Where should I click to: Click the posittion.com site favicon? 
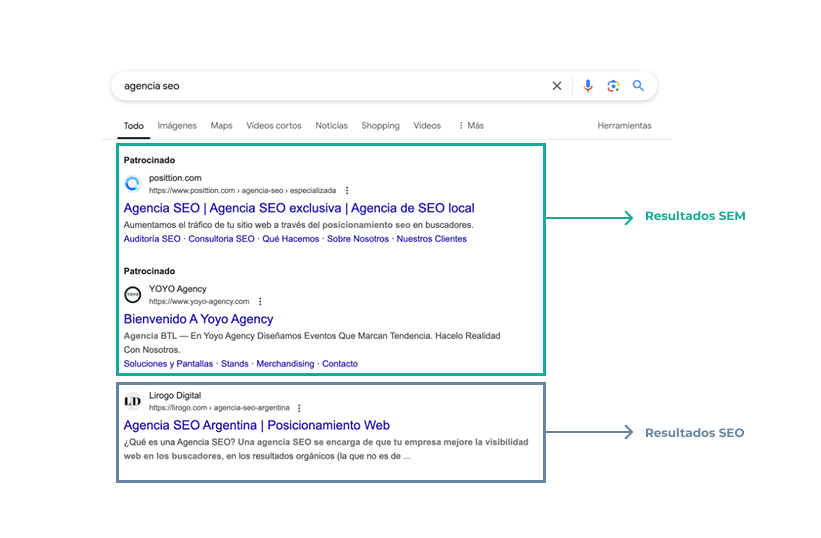(x=132, y=184)
